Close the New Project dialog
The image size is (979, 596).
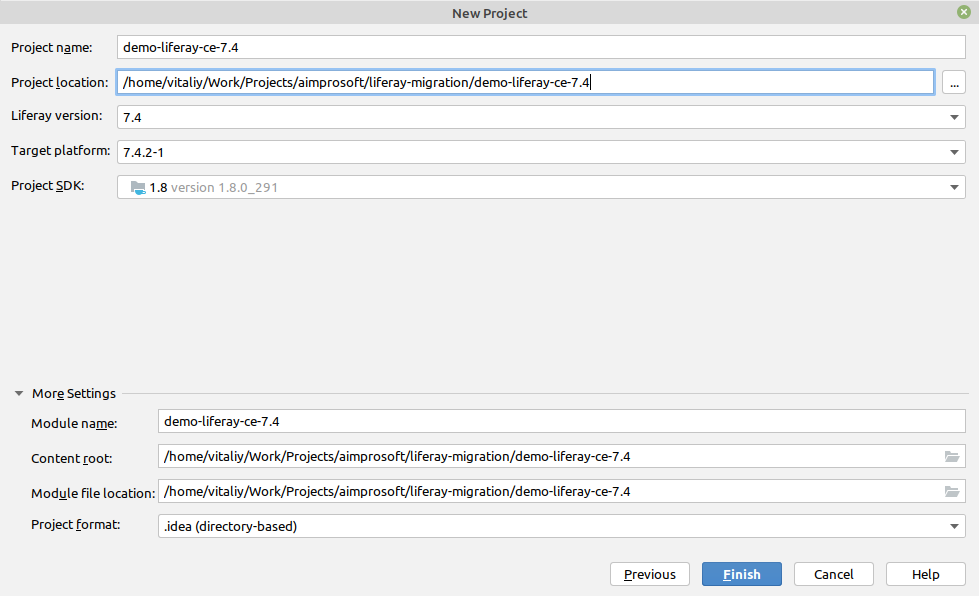coord(963,12)
